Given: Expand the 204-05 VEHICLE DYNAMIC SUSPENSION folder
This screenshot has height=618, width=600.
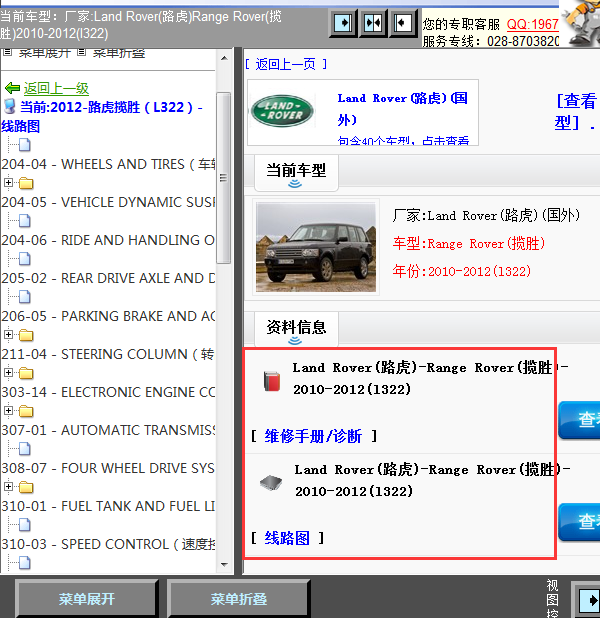Looking at the screenshot, I should pyautogui.click(x=8, y=182).
